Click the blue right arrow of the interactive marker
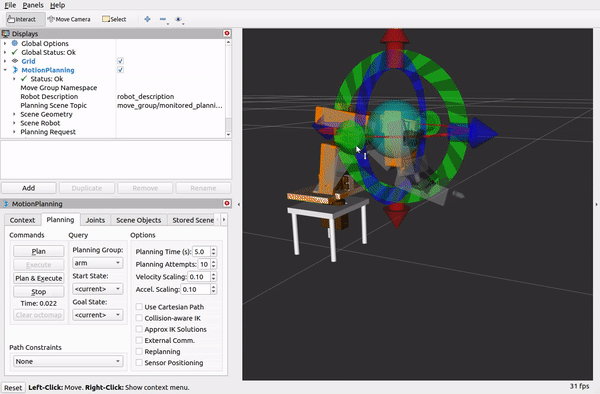The width and height of the screenshot is (600, 394). 483,134
